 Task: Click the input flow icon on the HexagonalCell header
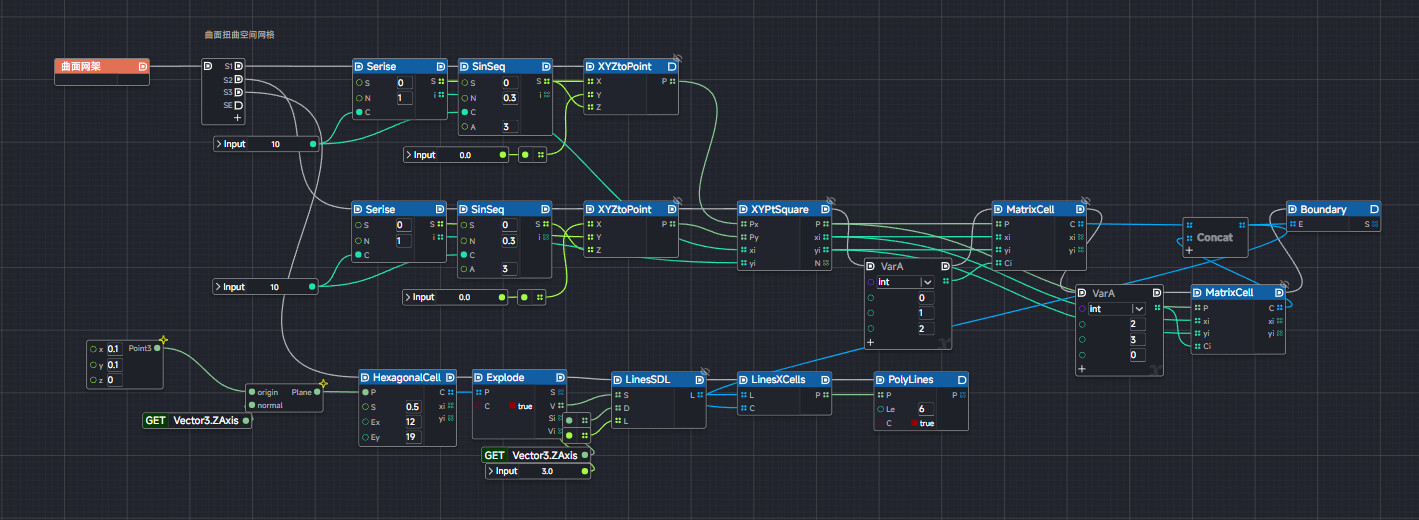pos(366,378)
